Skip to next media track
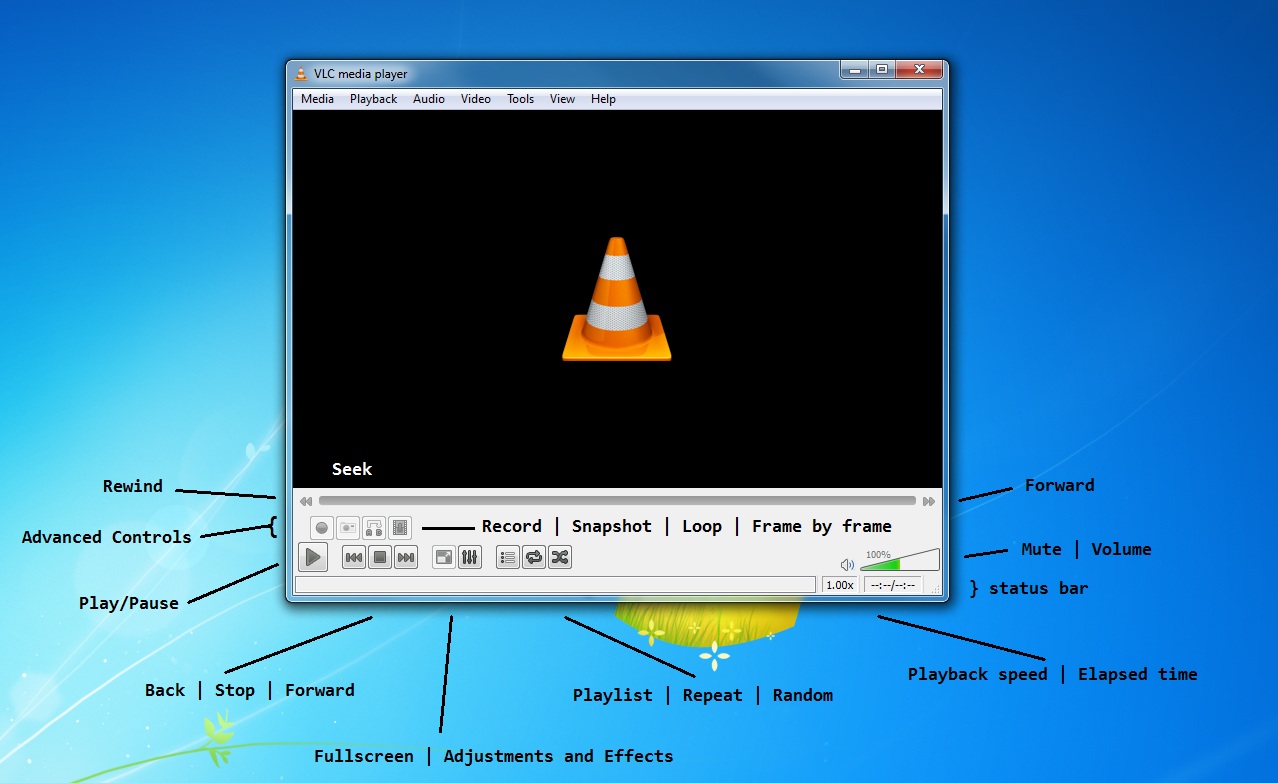 (x=406, y=558)
